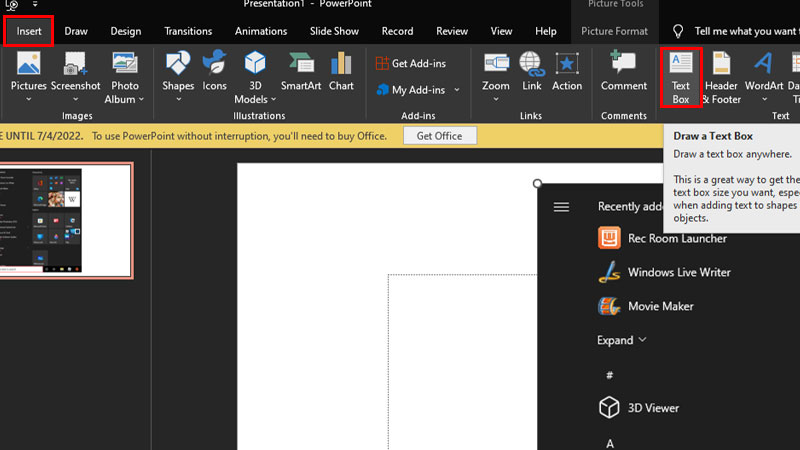
Task: Click the picture's rotation corner handle
Action: pyautogui.click(x=537, y=183)
